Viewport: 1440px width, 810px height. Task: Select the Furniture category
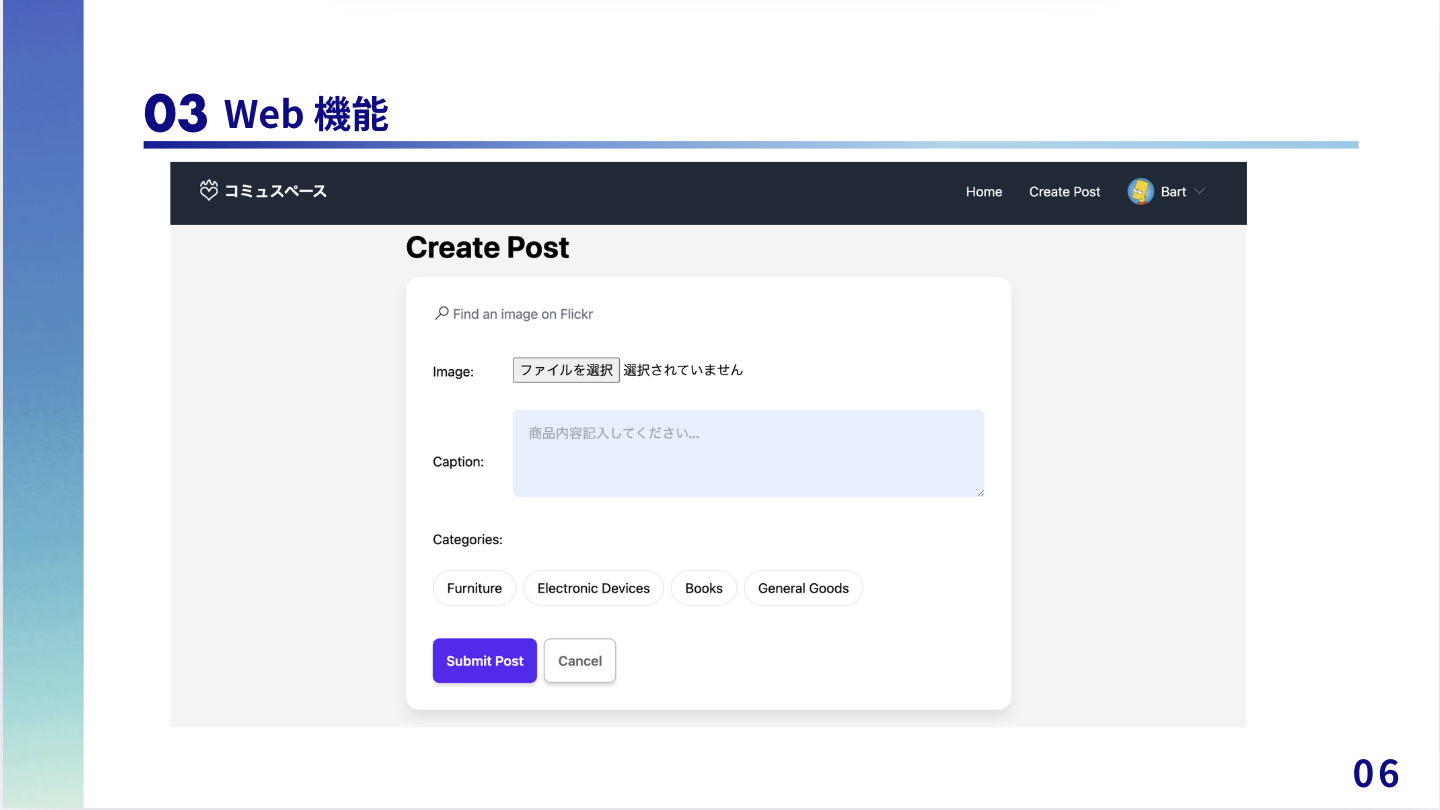(x=474, y=588)
